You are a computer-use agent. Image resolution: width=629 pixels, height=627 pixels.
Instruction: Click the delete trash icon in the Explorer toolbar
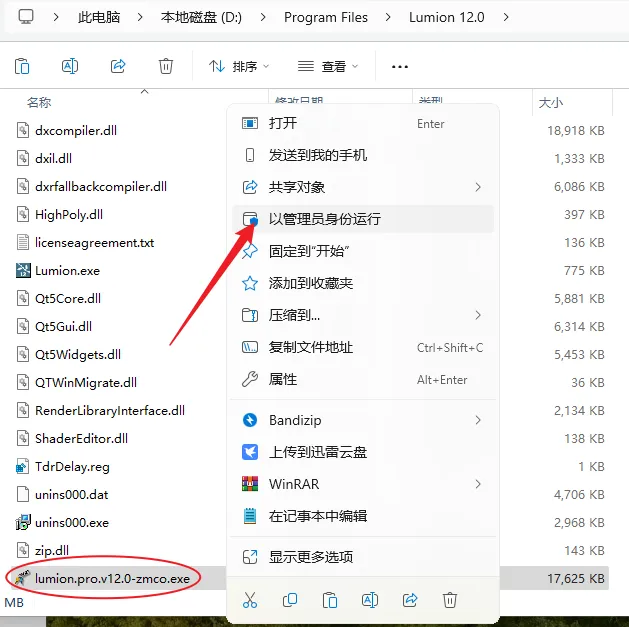coord(166,66)
